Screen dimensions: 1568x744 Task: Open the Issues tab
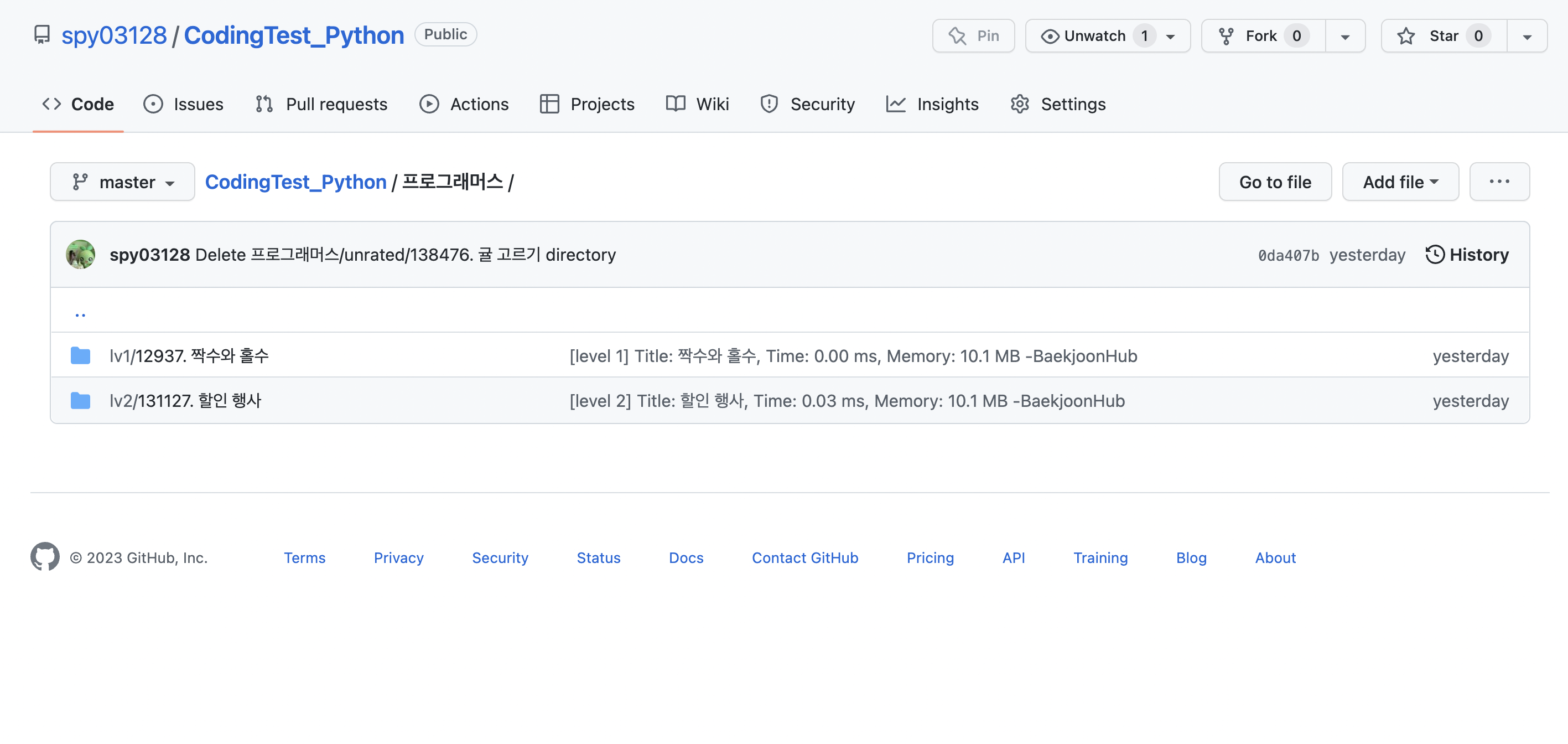click(183, 104)
